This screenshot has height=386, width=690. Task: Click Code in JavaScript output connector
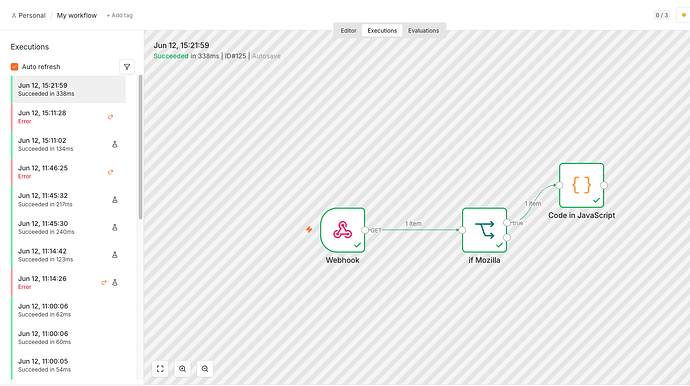click(604, 185)
